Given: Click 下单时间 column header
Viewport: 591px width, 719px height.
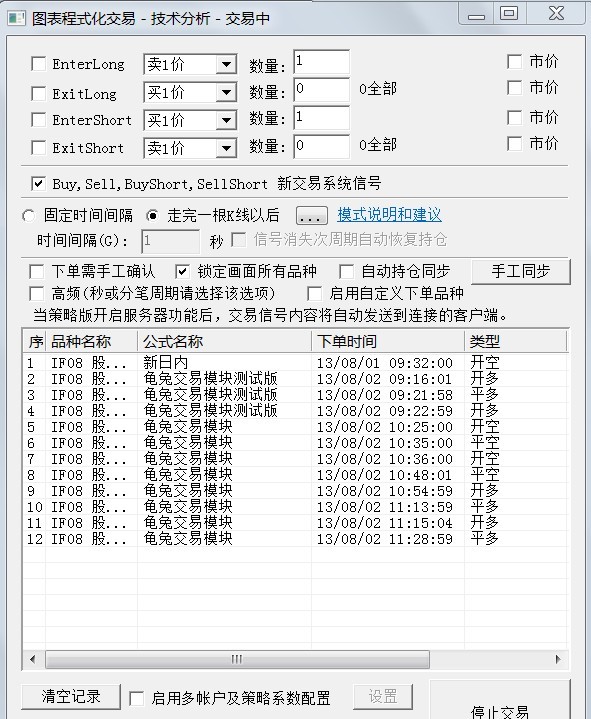Looking at the screenshot, I should click(388, 341).
